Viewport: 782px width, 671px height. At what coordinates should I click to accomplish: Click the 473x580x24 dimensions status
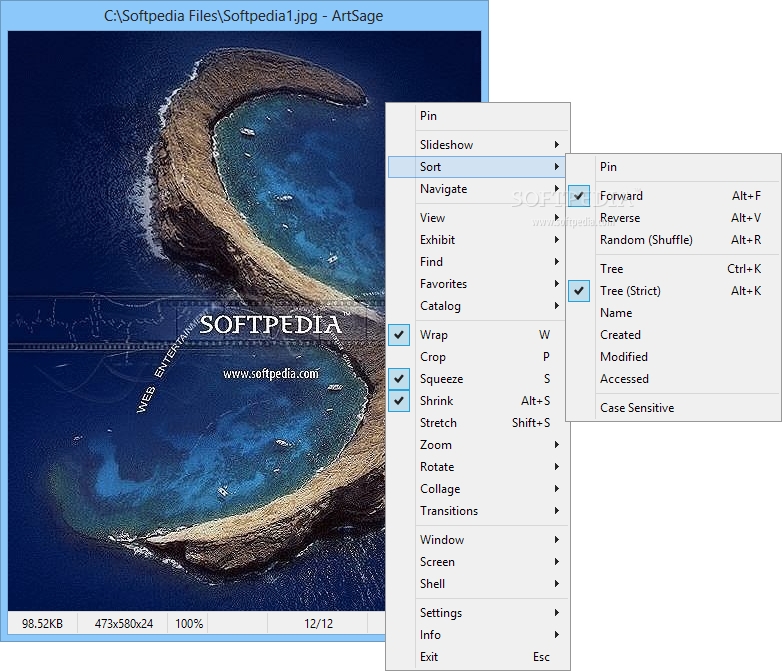(x=123, y=624)
